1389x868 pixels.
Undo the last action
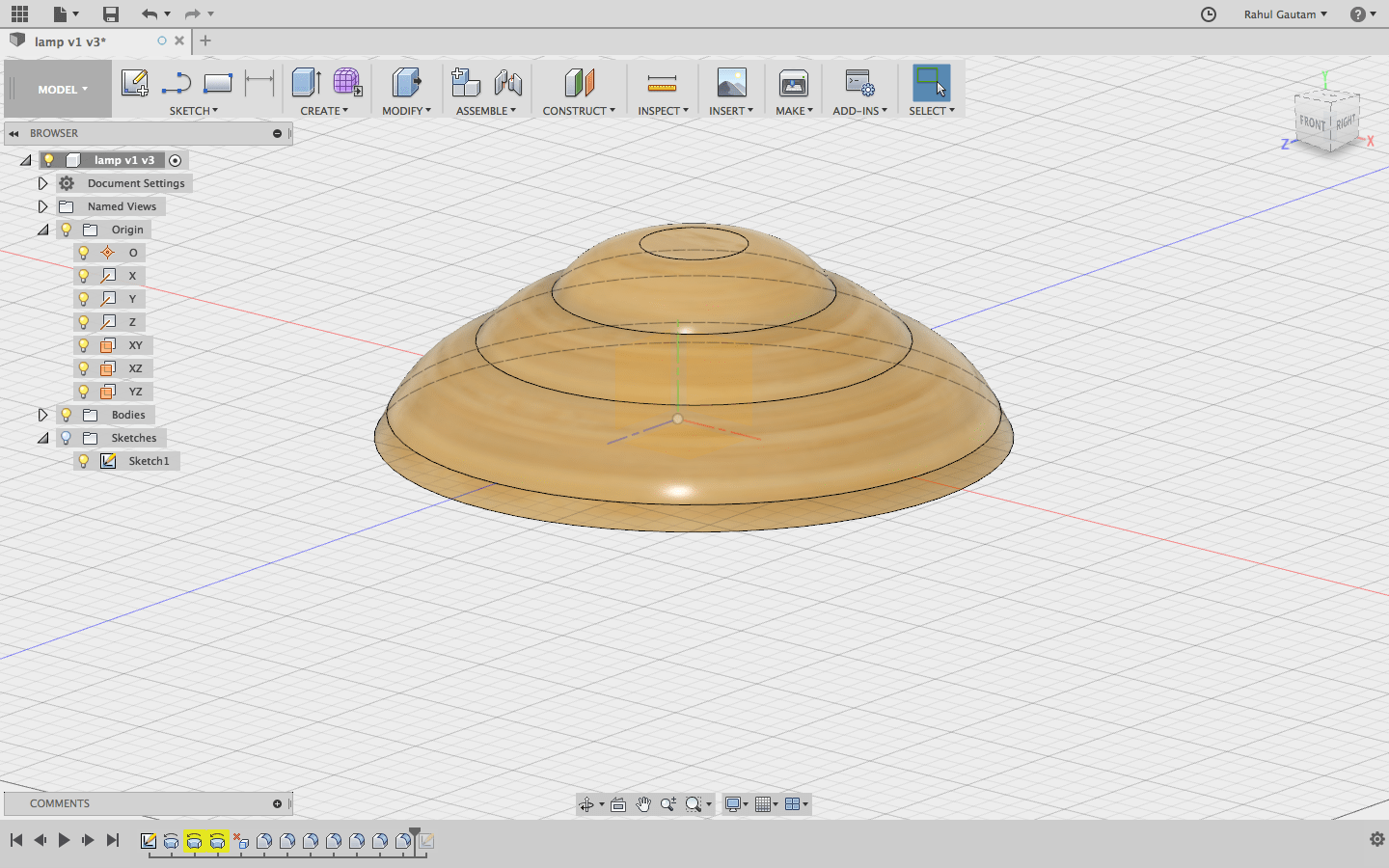tap(150, 14)
